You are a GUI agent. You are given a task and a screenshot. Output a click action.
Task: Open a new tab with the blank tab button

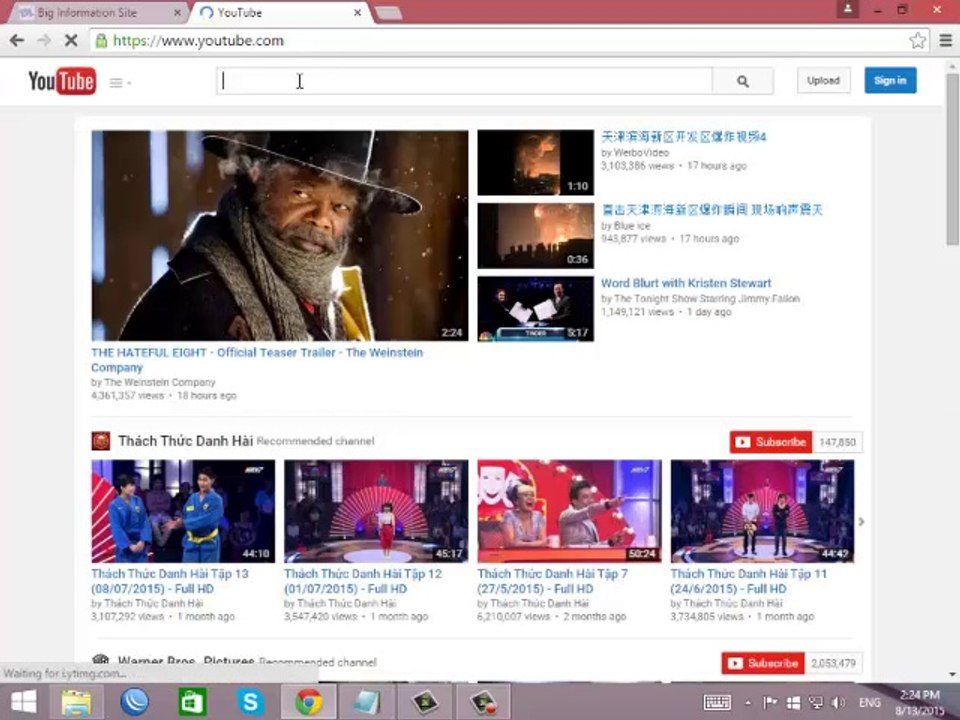click(x=388, y=13)
